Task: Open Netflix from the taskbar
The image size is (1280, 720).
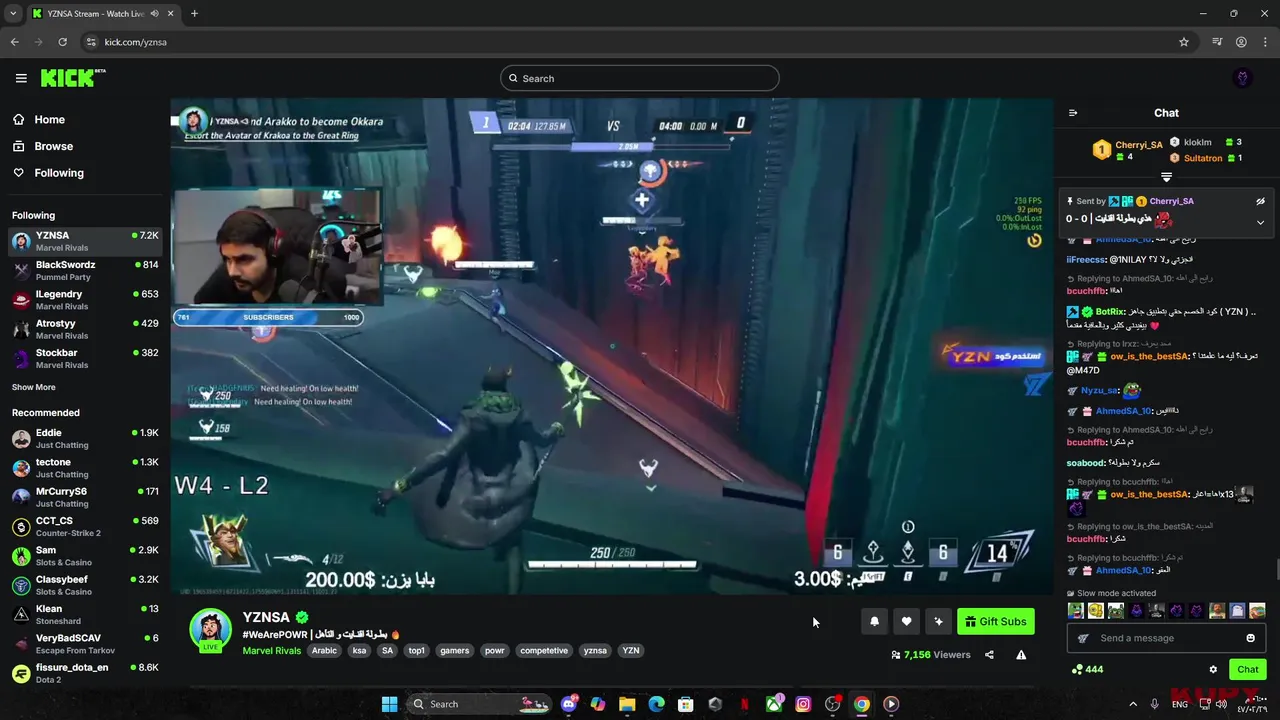Action: pyautogui.click(x=744, y=704)
